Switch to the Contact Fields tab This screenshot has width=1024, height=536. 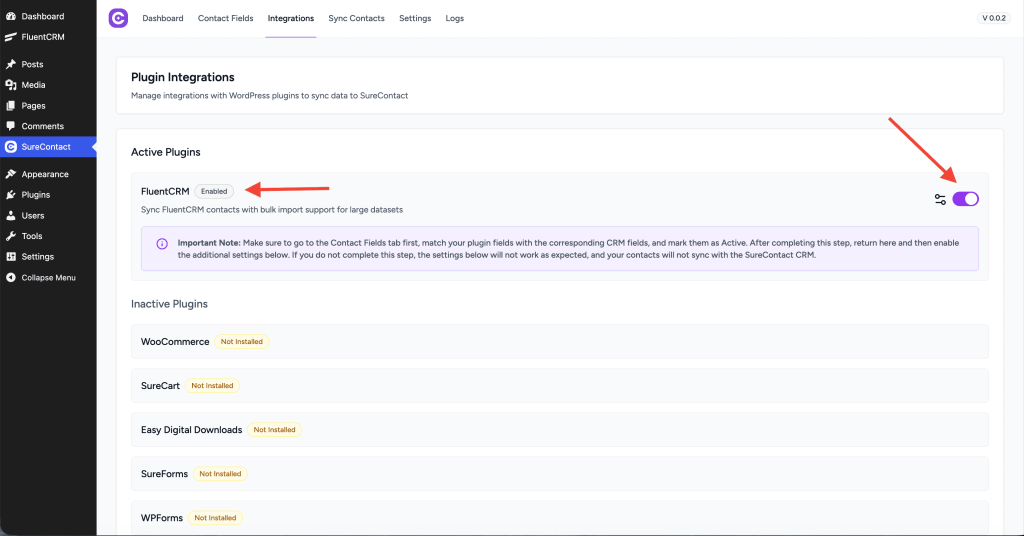point(225,18)
